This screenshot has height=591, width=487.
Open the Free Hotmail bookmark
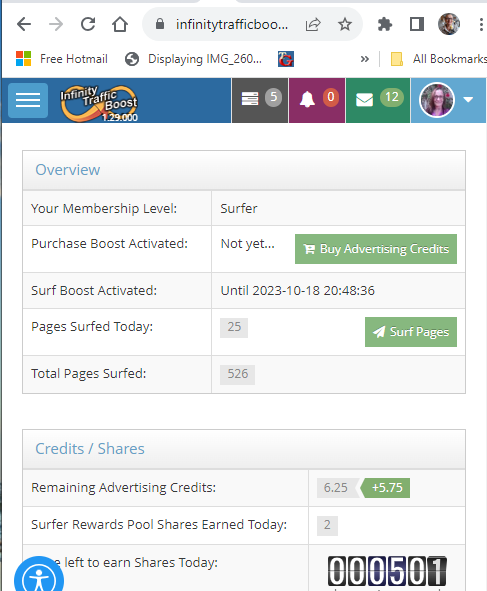(x=62, y=59)
